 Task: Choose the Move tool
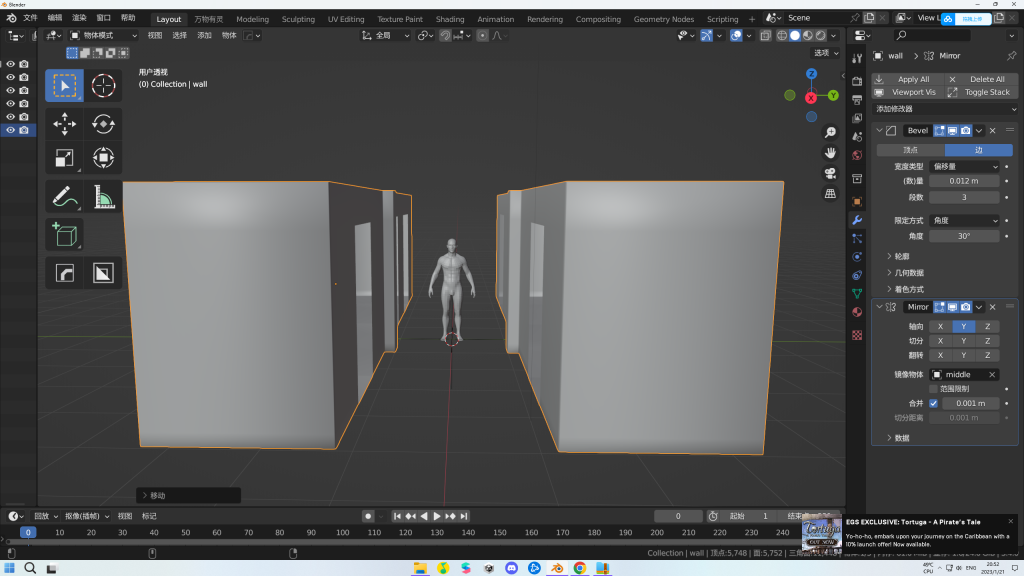[64, 123]
